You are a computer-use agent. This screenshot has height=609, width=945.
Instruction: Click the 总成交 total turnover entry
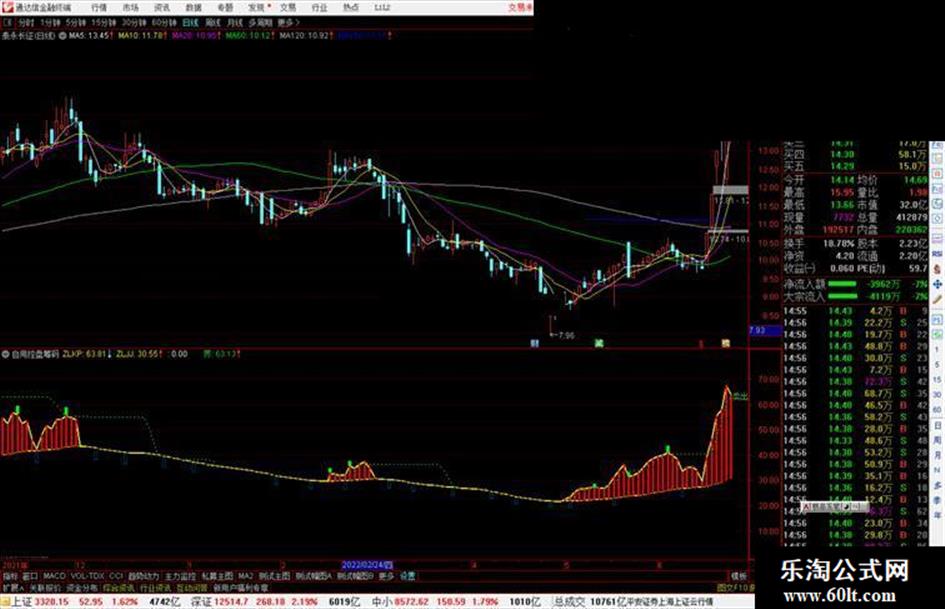pos(593,602)
